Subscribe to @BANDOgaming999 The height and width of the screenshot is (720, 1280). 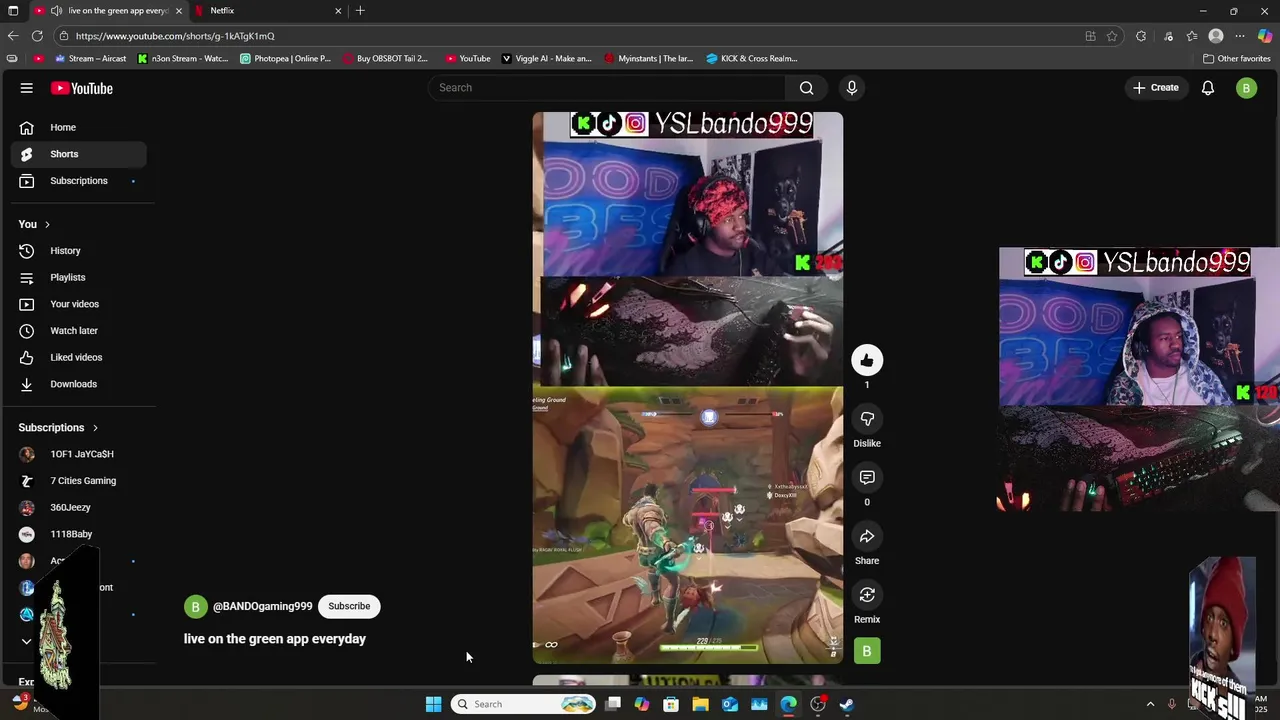[349, 606]
